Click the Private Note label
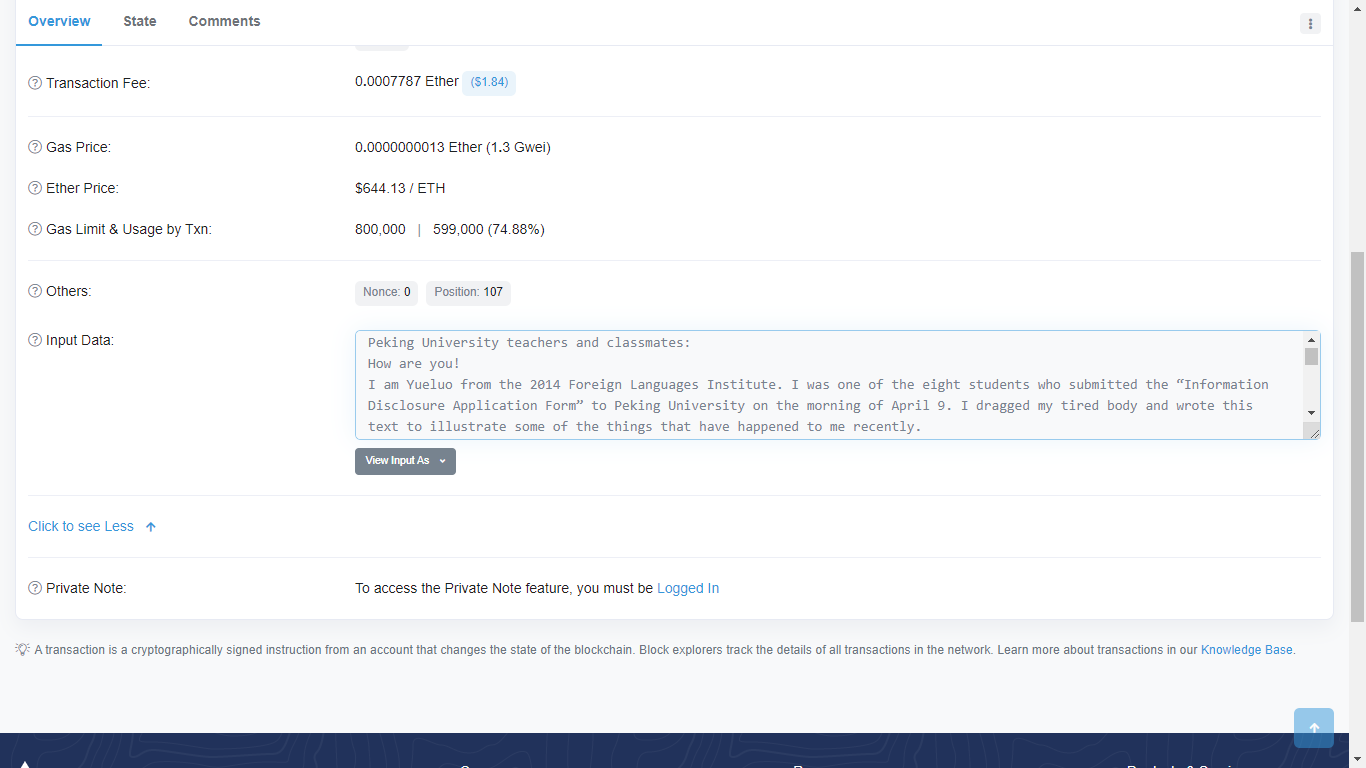 click(x=86, y=588)
